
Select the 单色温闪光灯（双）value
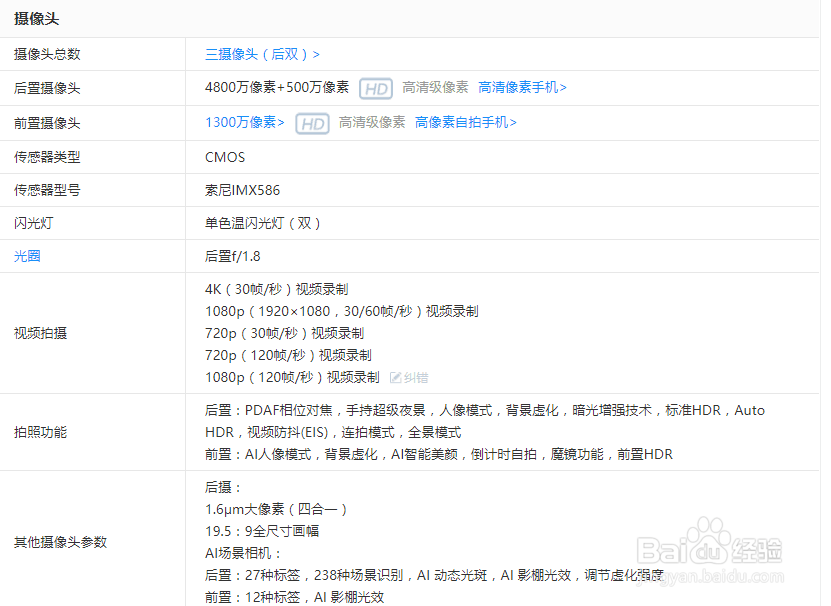tap(262, 223)
